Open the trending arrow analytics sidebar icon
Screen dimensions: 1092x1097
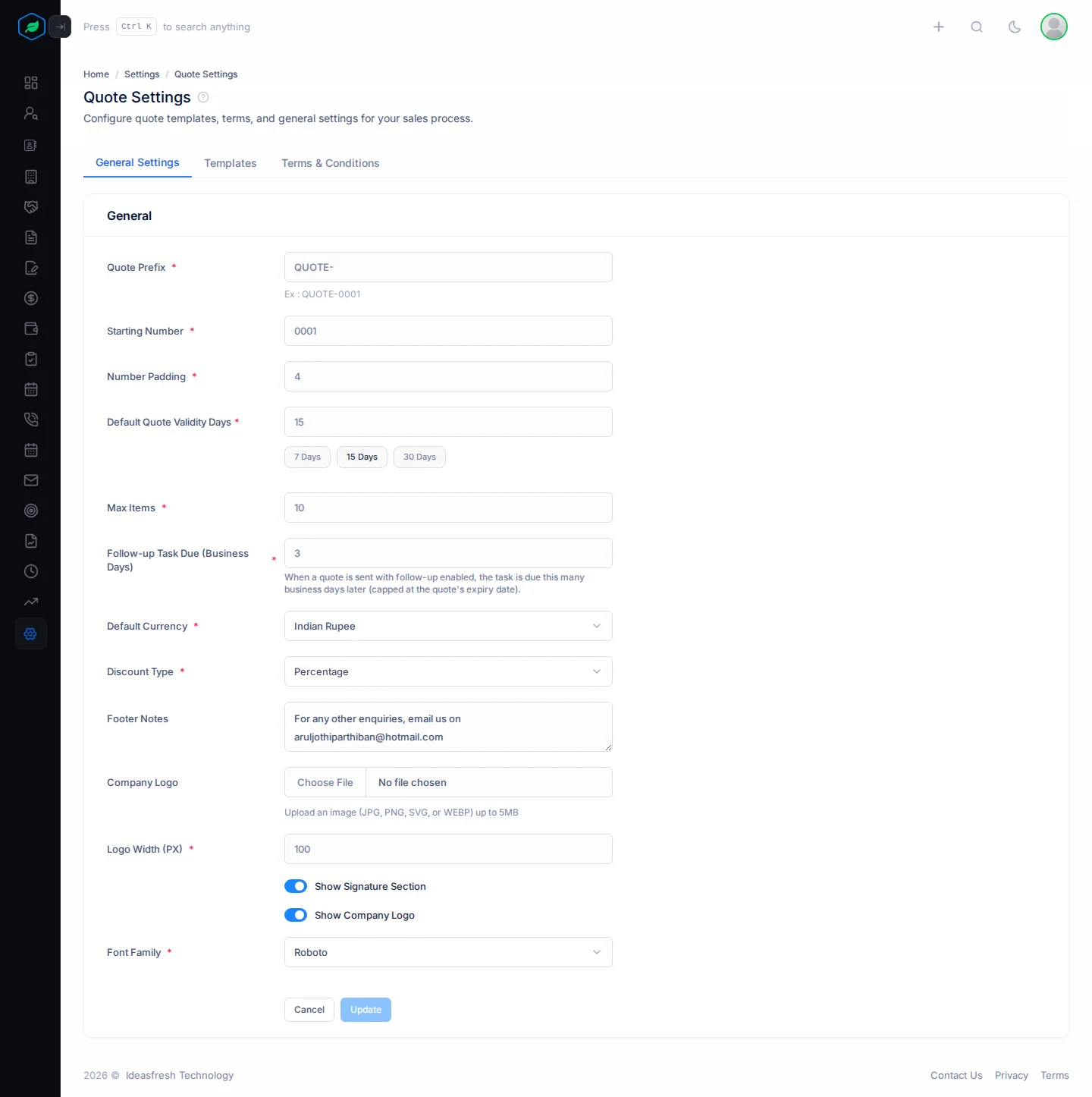pos(31,602)
